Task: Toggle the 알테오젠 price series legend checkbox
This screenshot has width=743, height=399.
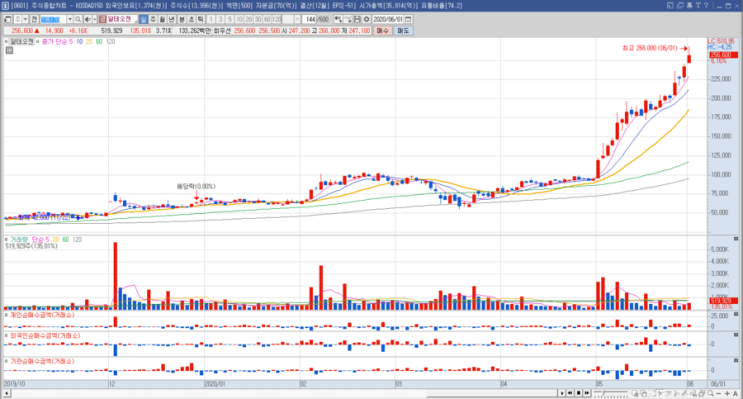Action: tap(7, 41)
